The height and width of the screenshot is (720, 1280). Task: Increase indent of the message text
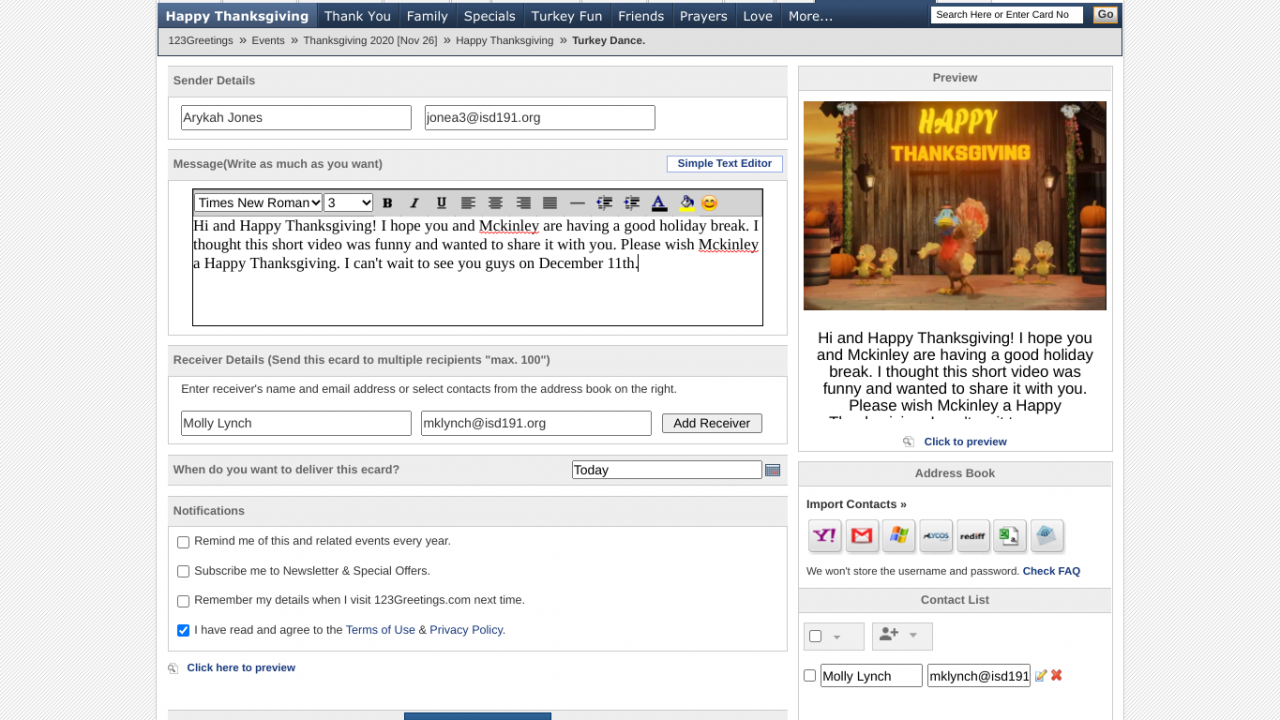pyautogui.click(x=632, y=203)
